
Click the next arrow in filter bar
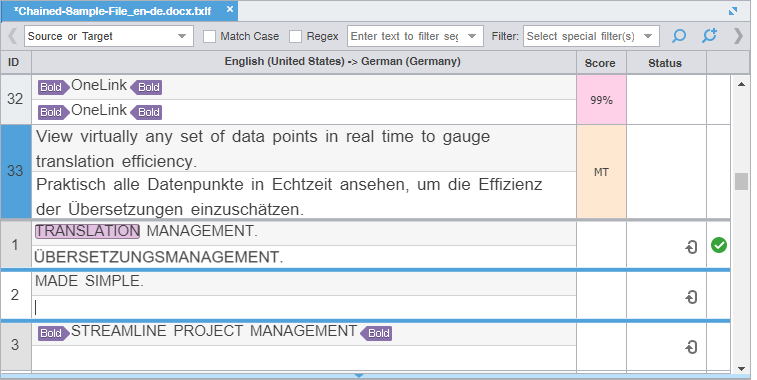tap(738, 36)
